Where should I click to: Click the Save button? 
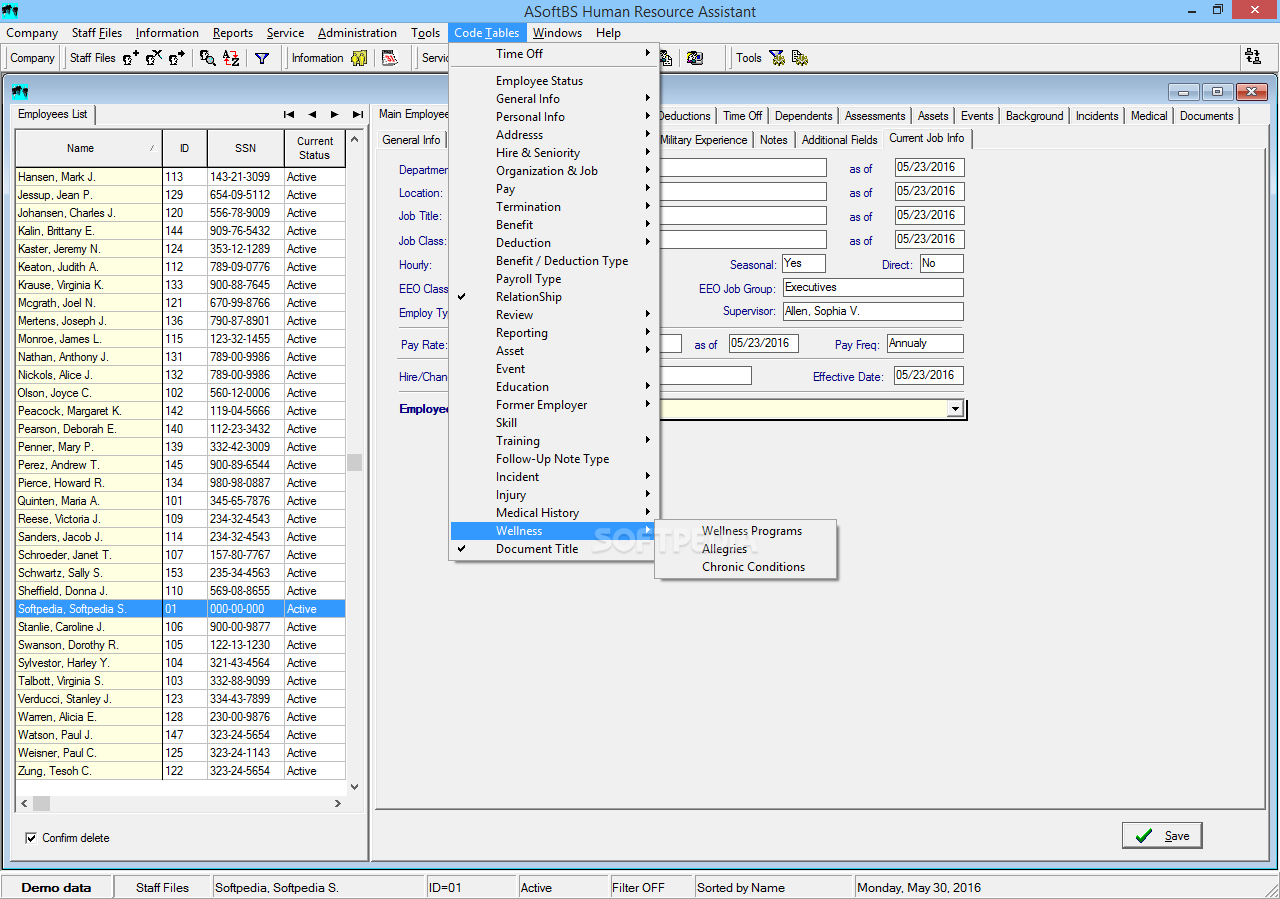[1162, 836]
